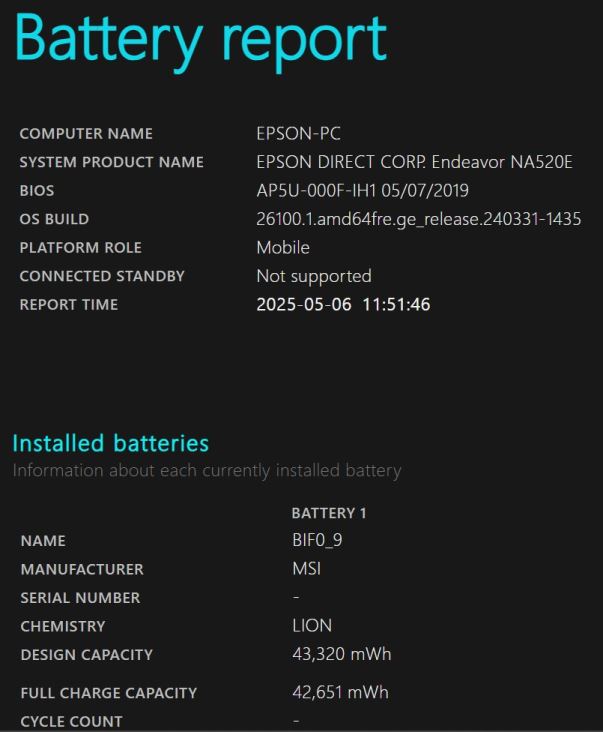Click the Battery report title
This screenshot has height=732, width=603.
pos(201,41)
